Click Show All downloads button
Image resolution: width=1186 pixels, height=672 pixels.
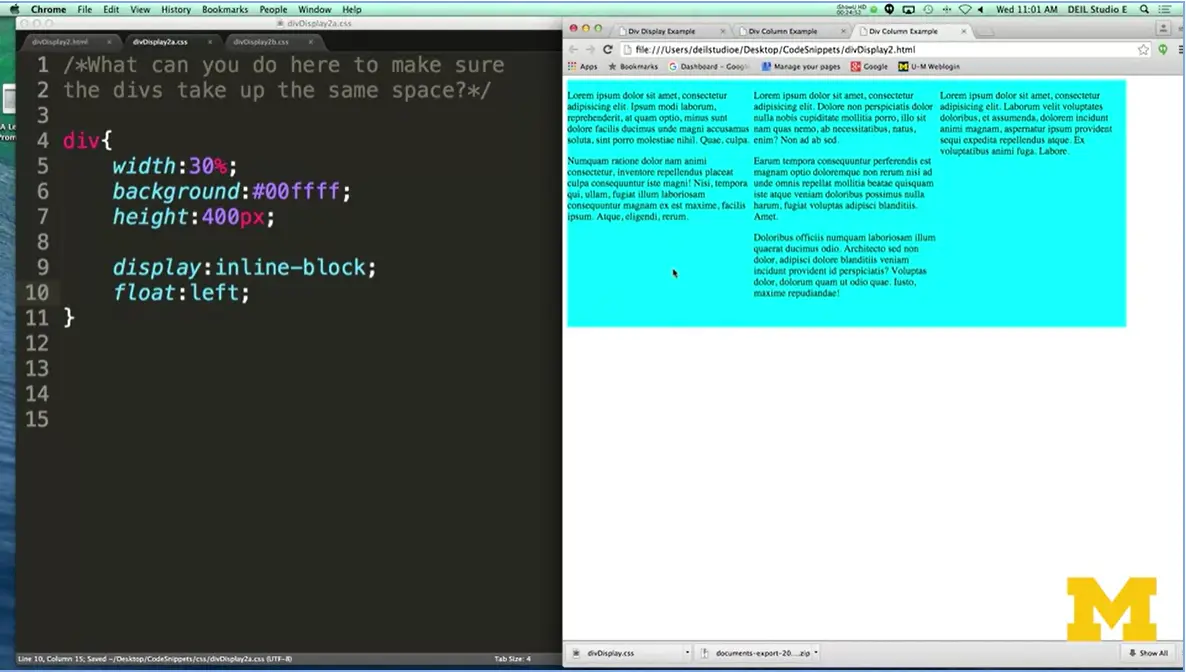tap(1148, 653)
